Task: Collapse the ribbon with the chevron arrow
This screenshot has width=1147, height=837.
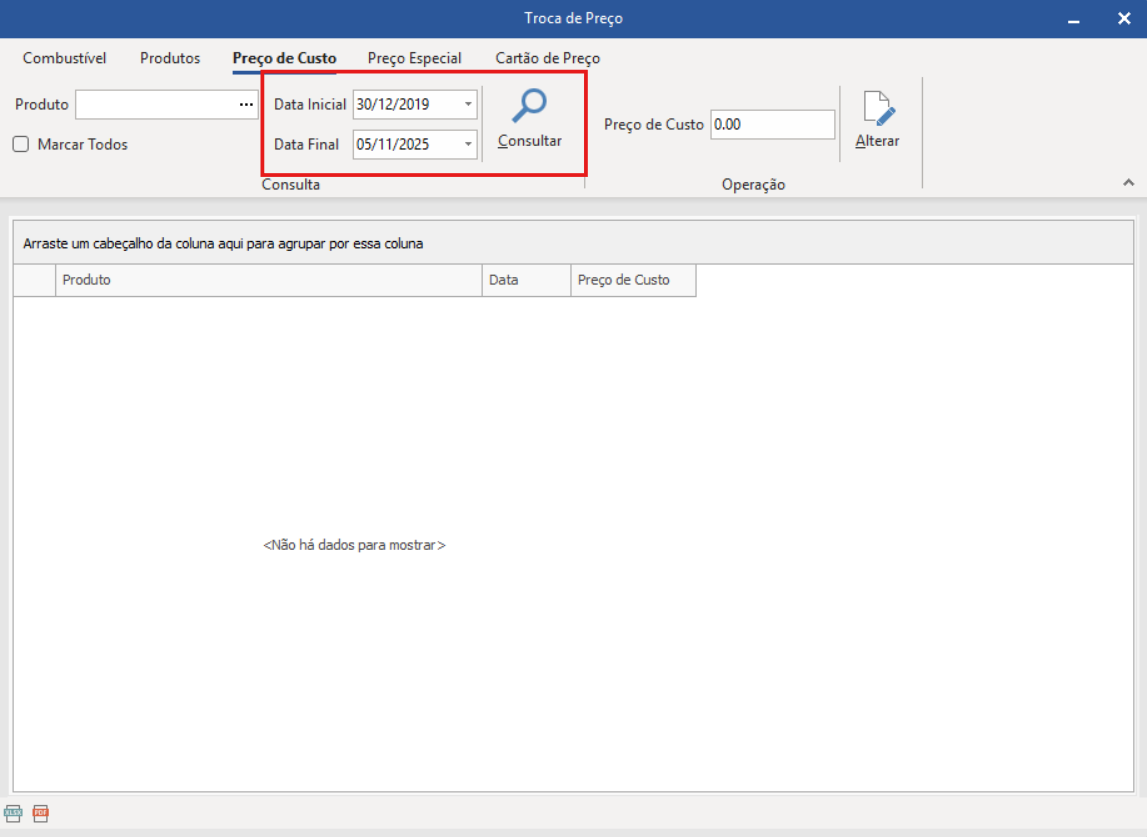Action: coord(1128,183)
